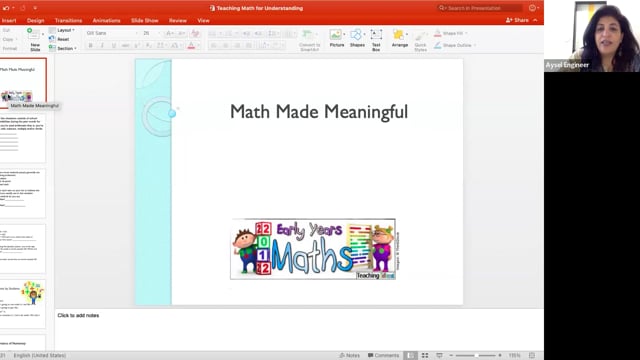
Task: Toggle Superscript formatting
Action: coord(138,45)
